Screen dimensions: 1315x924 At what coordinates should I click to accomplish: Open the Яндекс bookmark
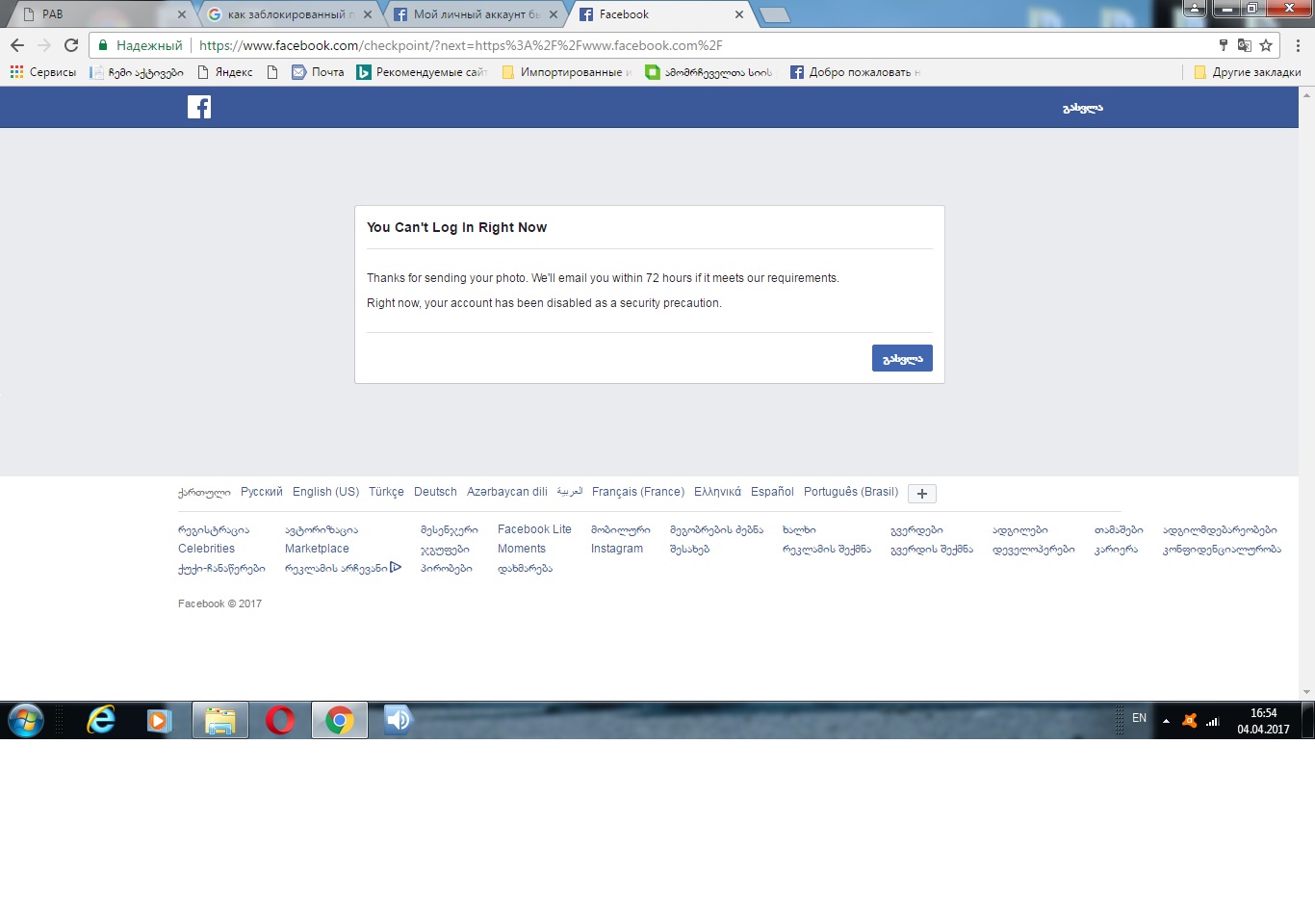(225, 72)
